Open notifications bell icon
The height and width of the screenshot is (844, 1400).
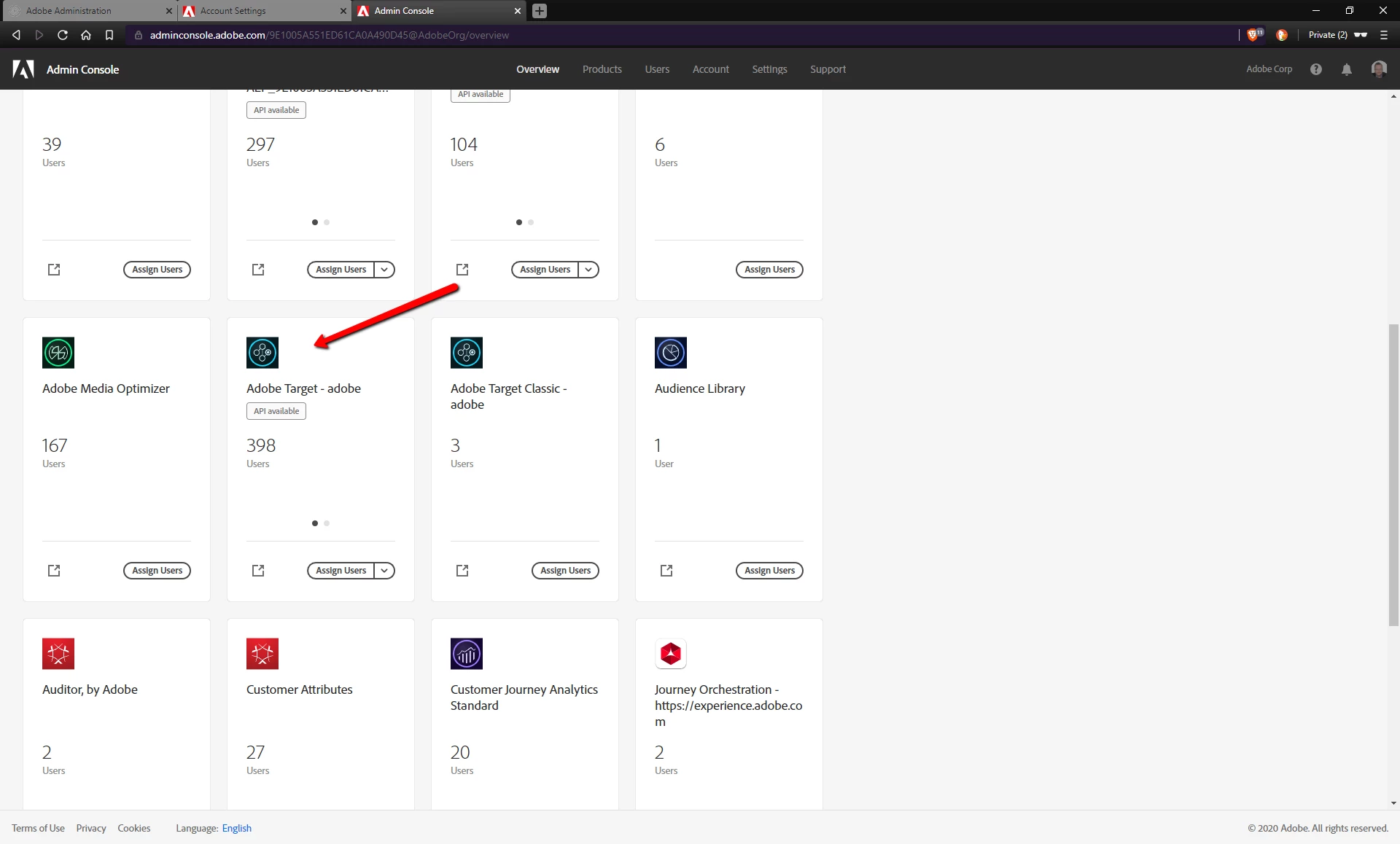tap(1347, 69)
